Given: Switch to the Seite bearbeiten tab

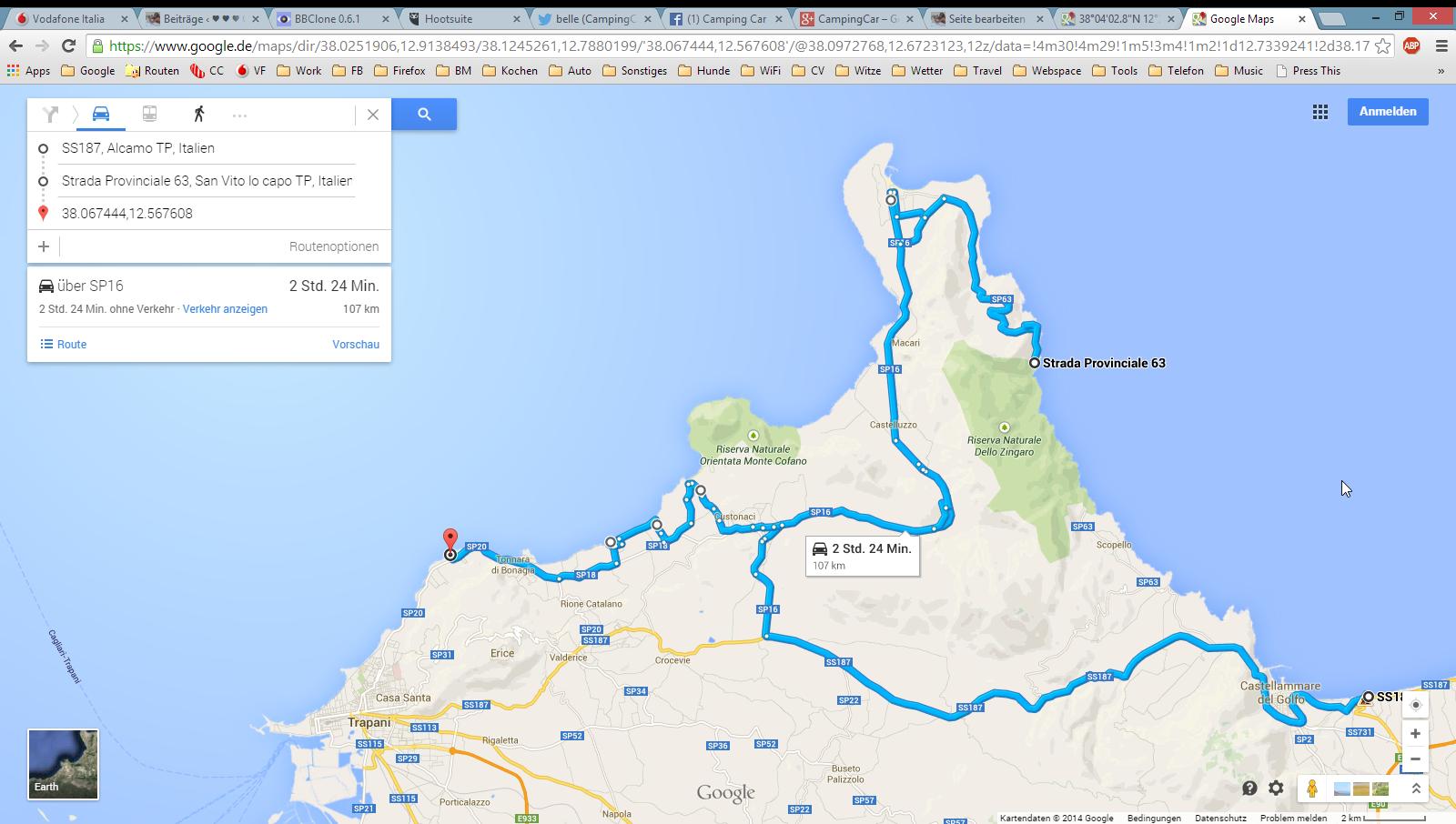Looking at the screenshot, I should click(x=987, y=18).
